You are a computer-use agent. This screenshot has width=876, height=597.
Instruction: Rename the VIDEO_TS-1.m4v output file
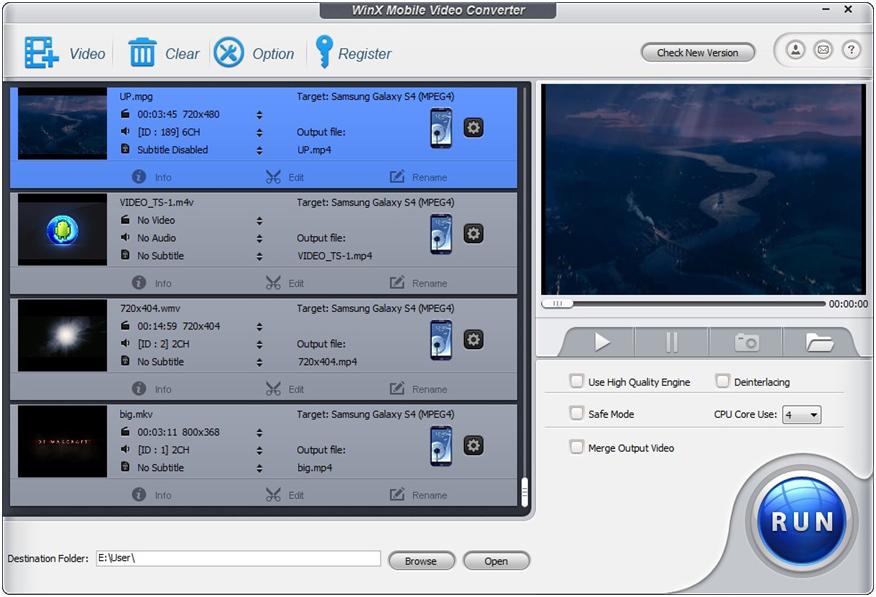point(418,283)
